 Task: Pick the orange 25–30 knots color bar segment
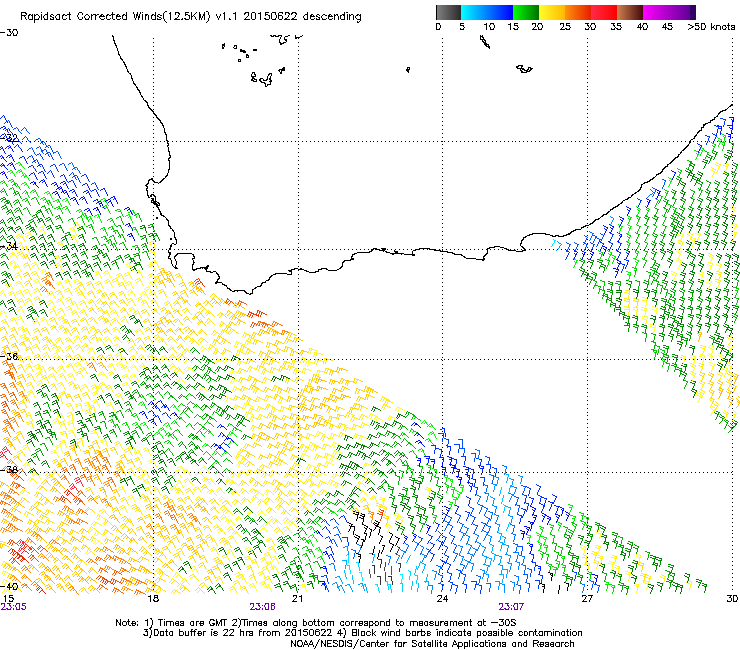578,12
